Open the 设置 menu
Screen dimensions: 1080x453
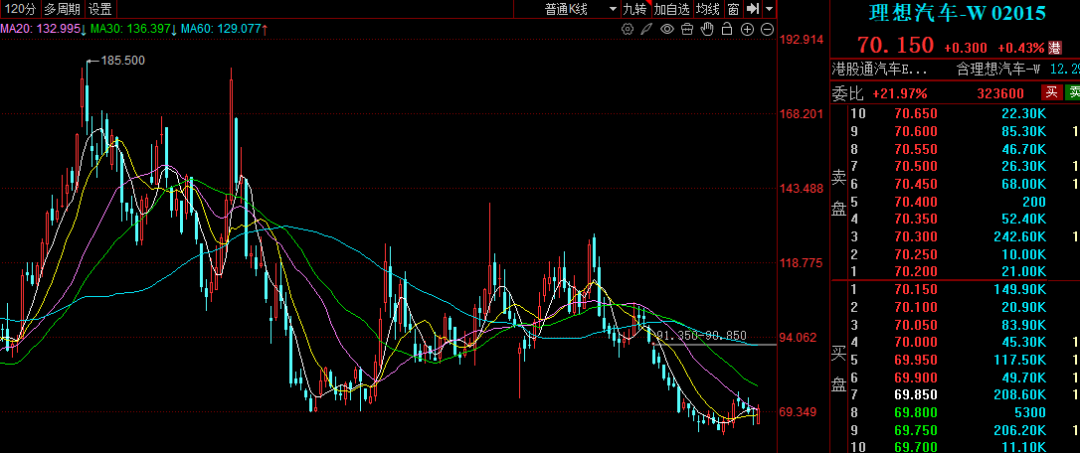coord(100,9)
